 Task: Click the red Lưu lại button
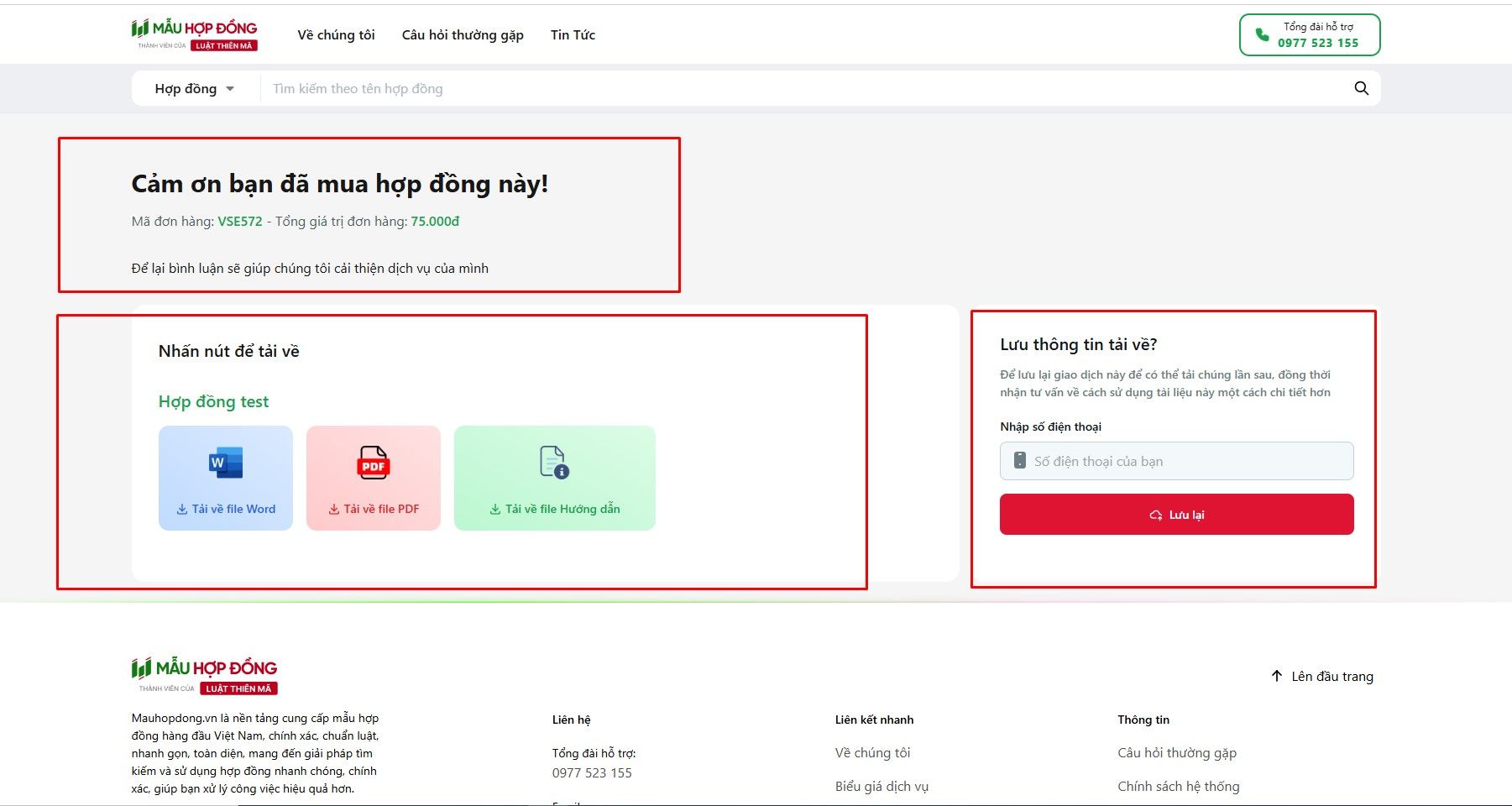click(x=1175, y=514)
